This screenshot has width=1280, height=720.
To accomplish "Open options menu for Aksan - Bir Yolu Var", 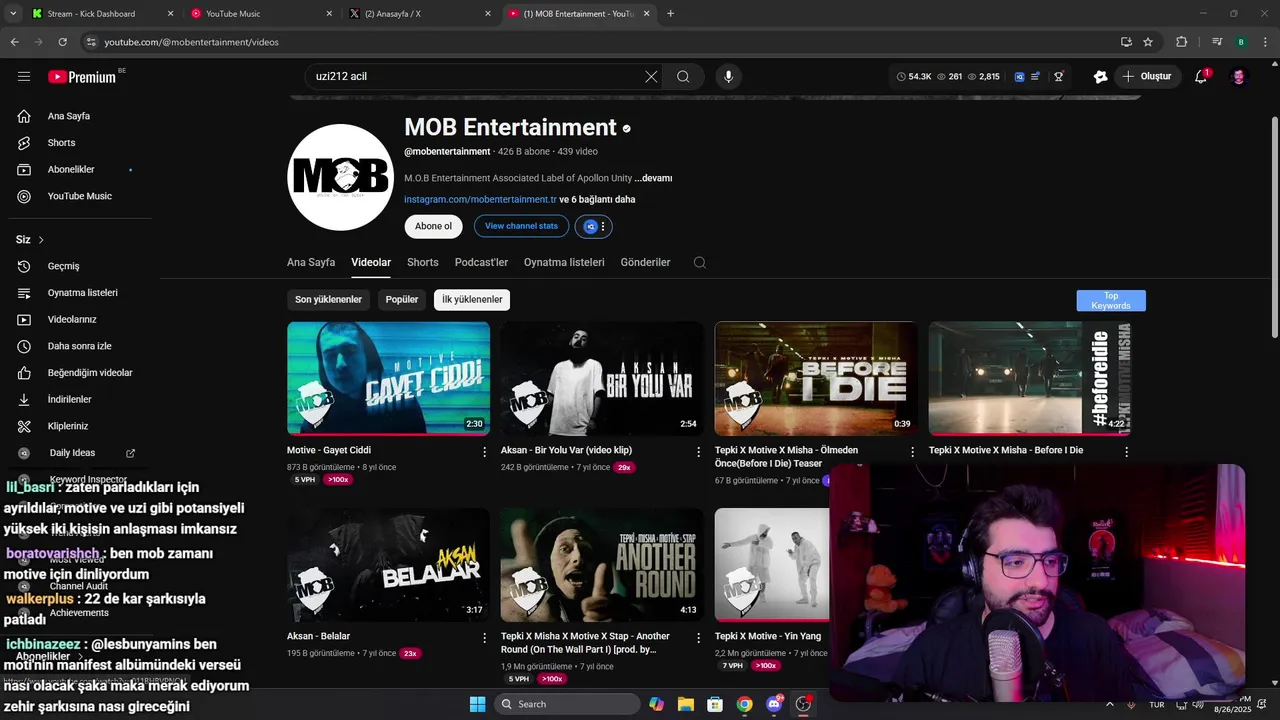I will pyautogui.click(x=699, y=452).
